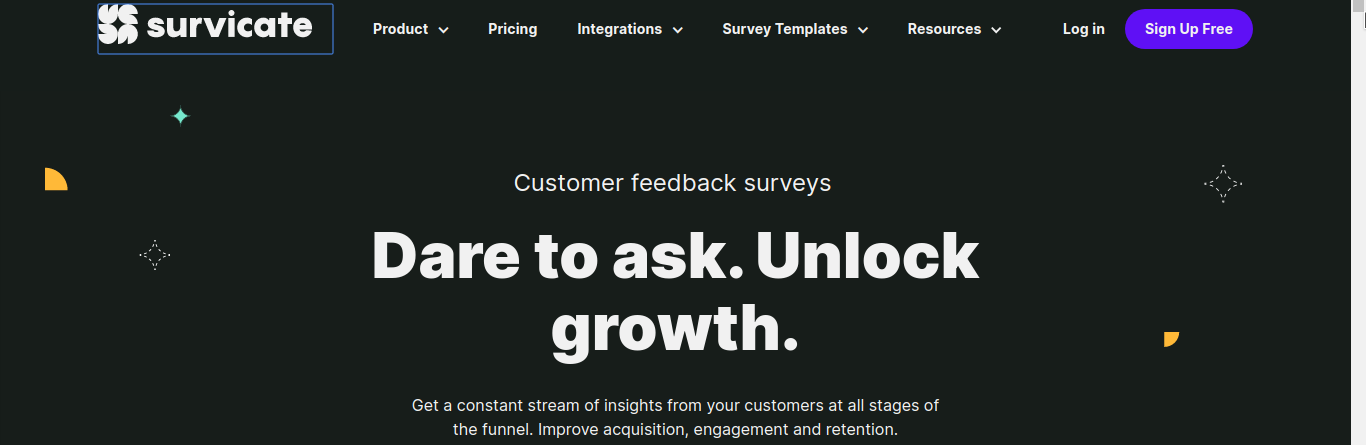Click the Survicate logo symbol

click(x=118, y=25)
